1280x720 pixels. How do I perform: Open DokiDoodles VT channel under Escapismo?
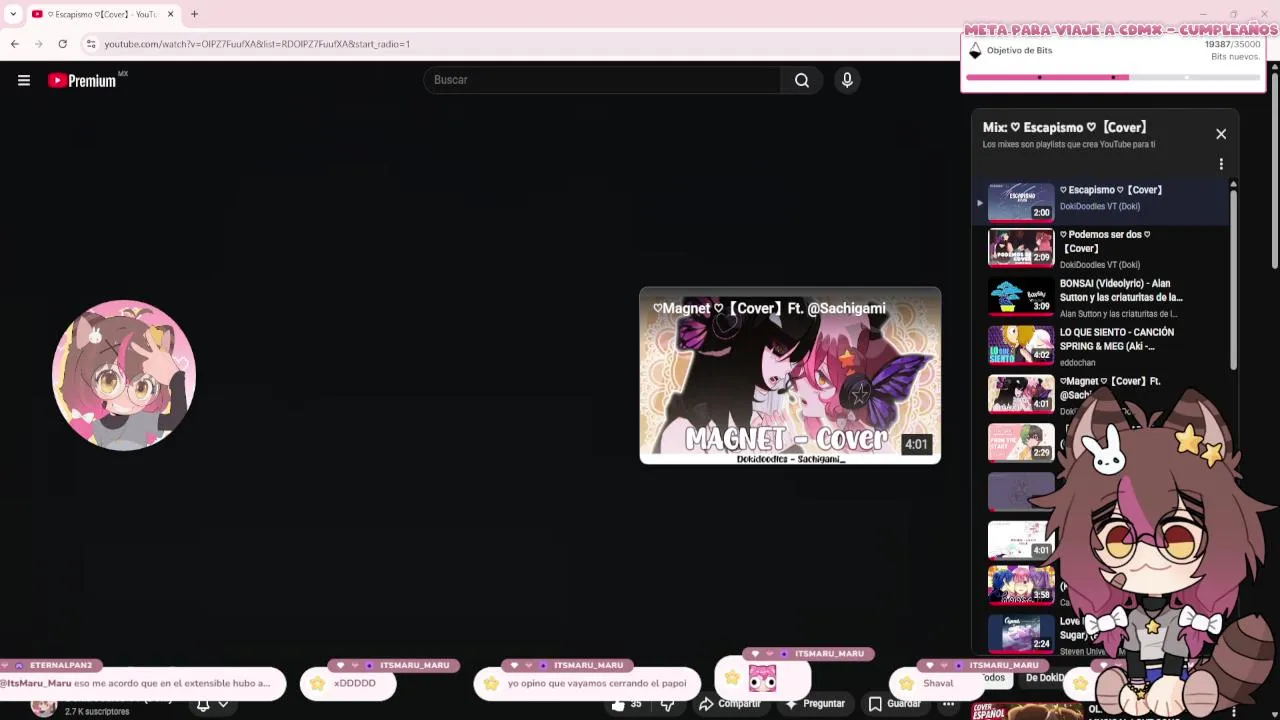[1099, 207]
